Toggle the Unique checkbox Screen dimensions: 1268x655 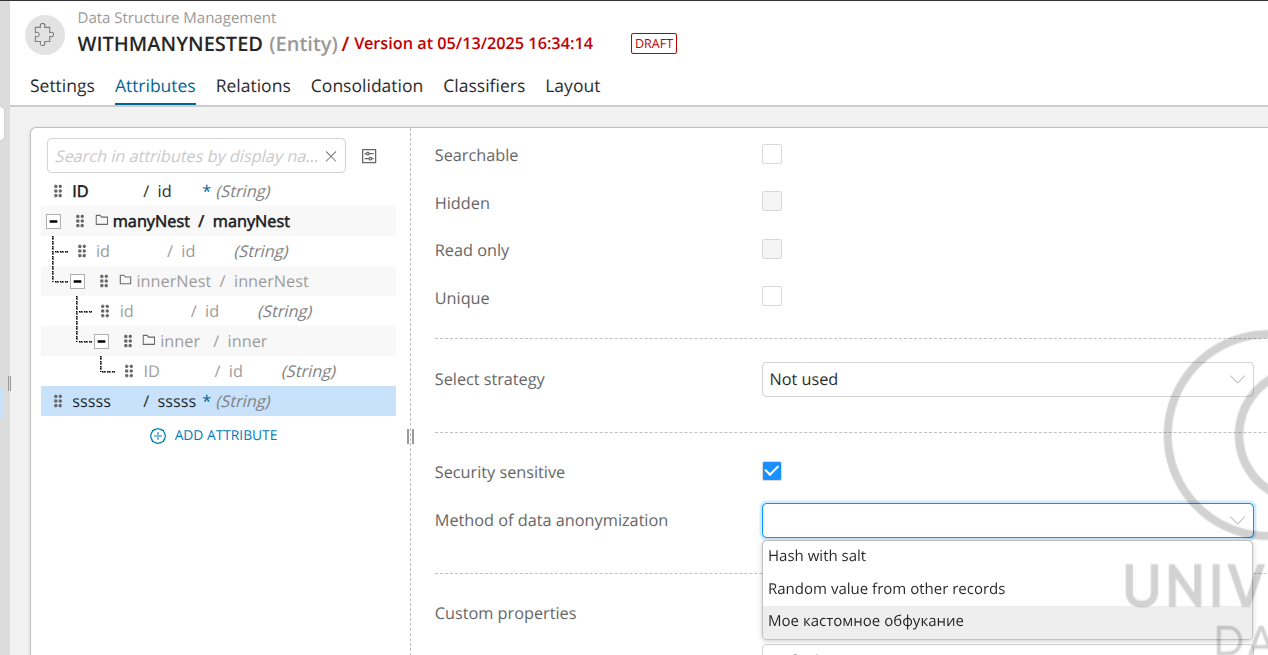(x=771, y=297)
